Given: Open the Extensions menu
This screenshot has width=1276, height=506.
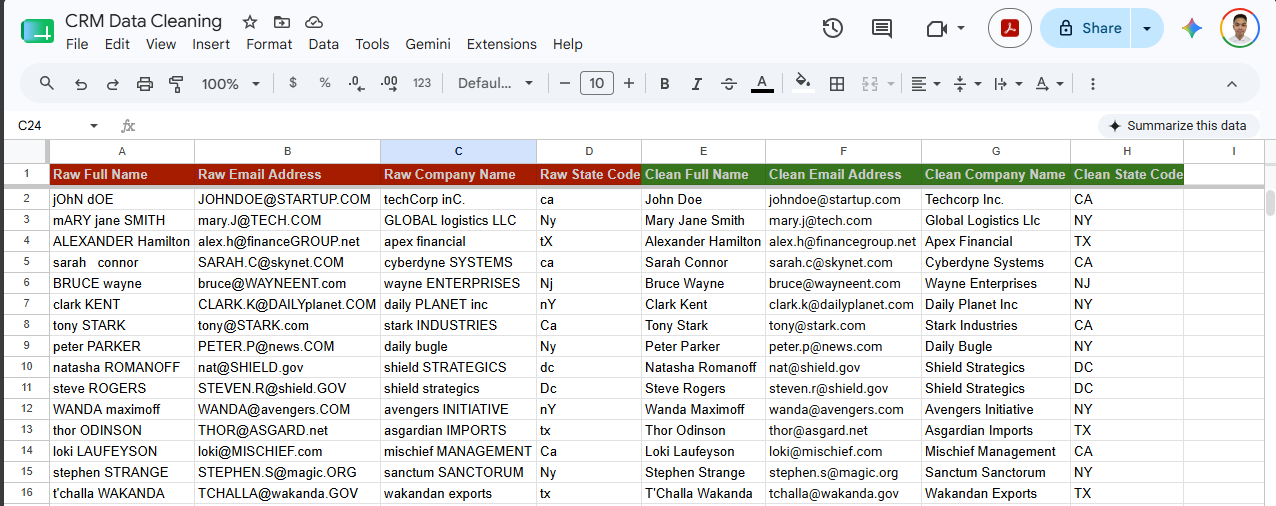Looking at the screenshot, I should (x=502, y=44).
